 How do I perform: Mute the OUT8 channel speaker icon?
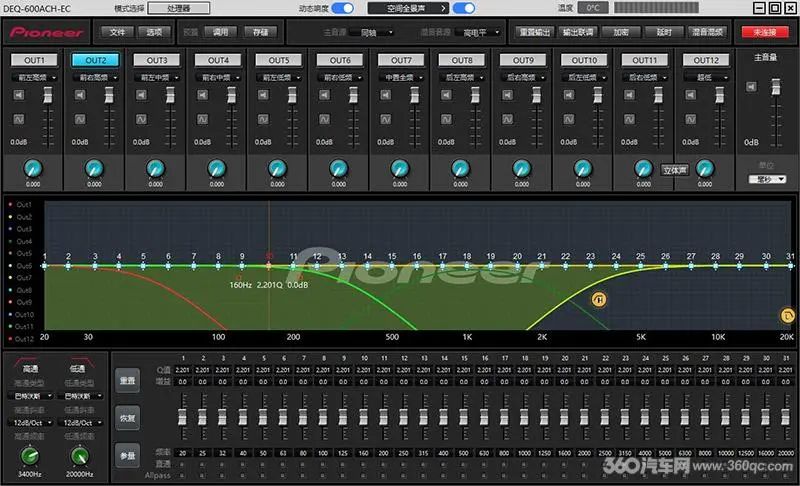click(x=446, y=95)
